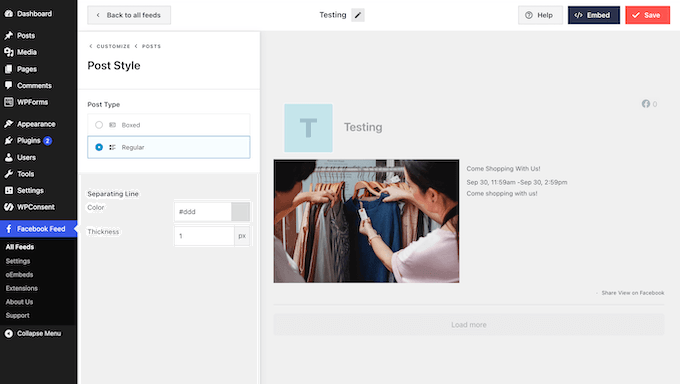
Task: Click the Testing page name in preview
Action: [x=363, y=127]
